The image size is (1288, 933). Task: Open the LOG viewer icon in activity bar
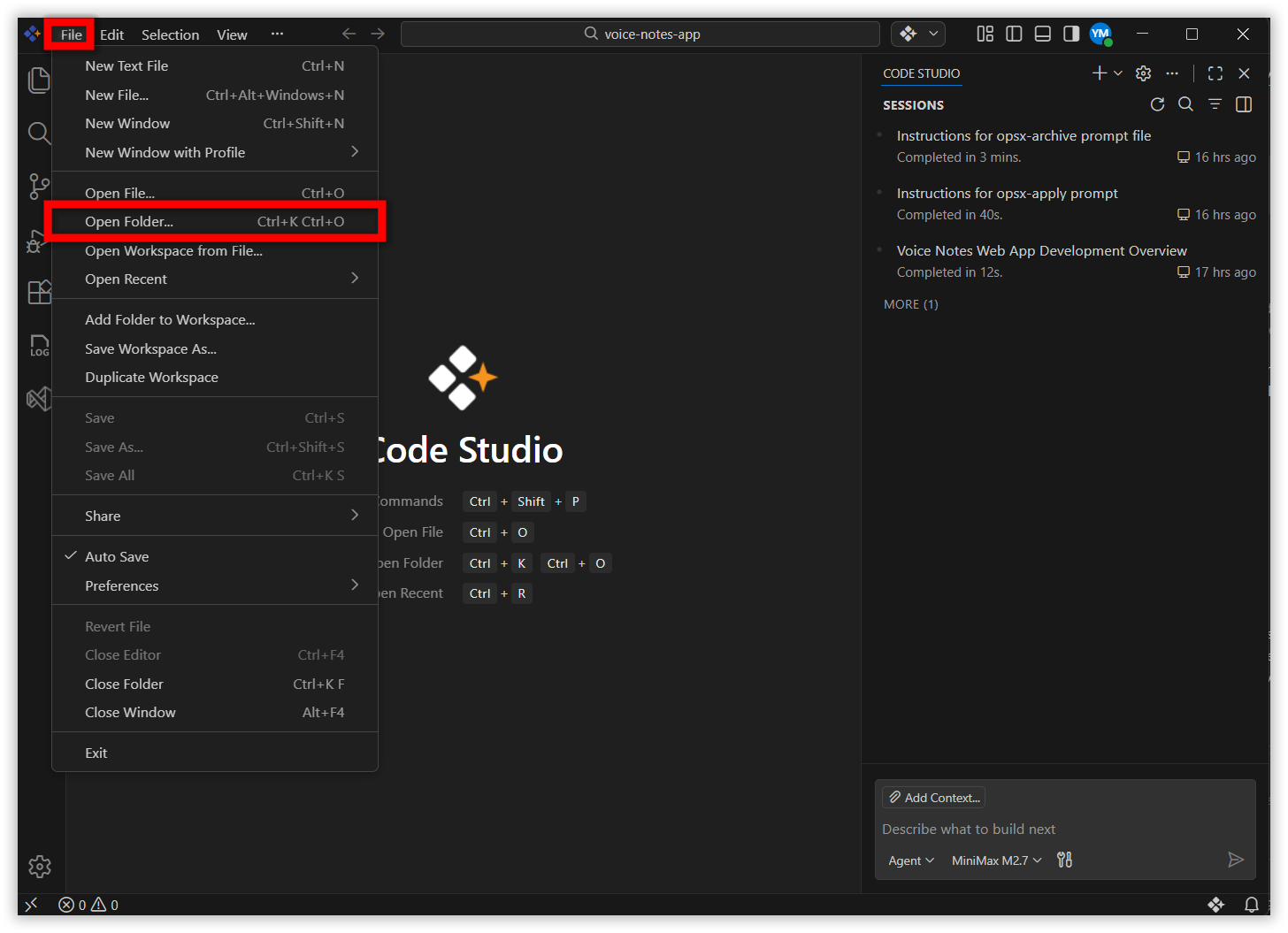click(x=39, y=345)
